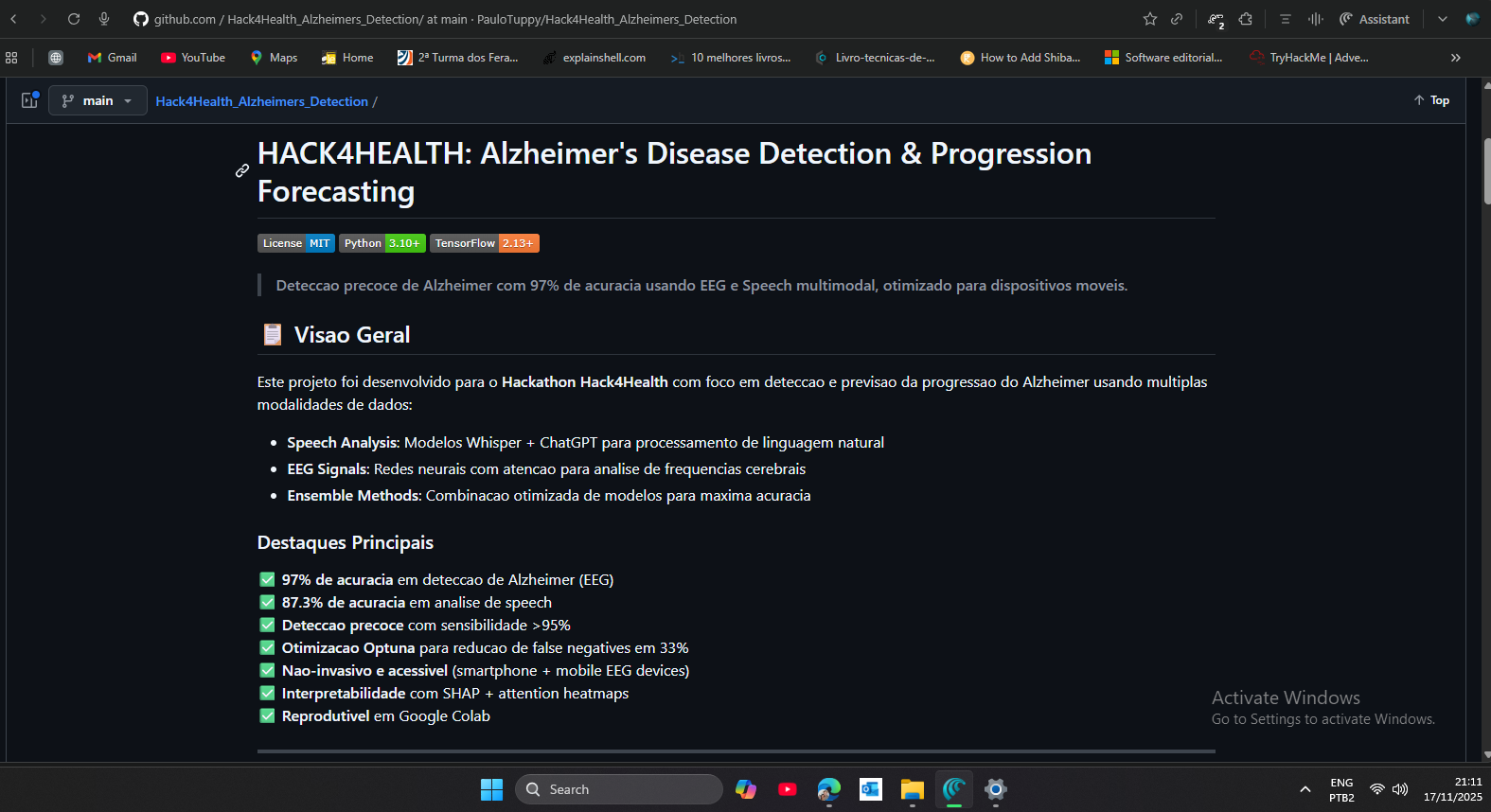Click the globe icon bookmark
The width and height of the screenshot is (1491, 812).
click(56, 58)
